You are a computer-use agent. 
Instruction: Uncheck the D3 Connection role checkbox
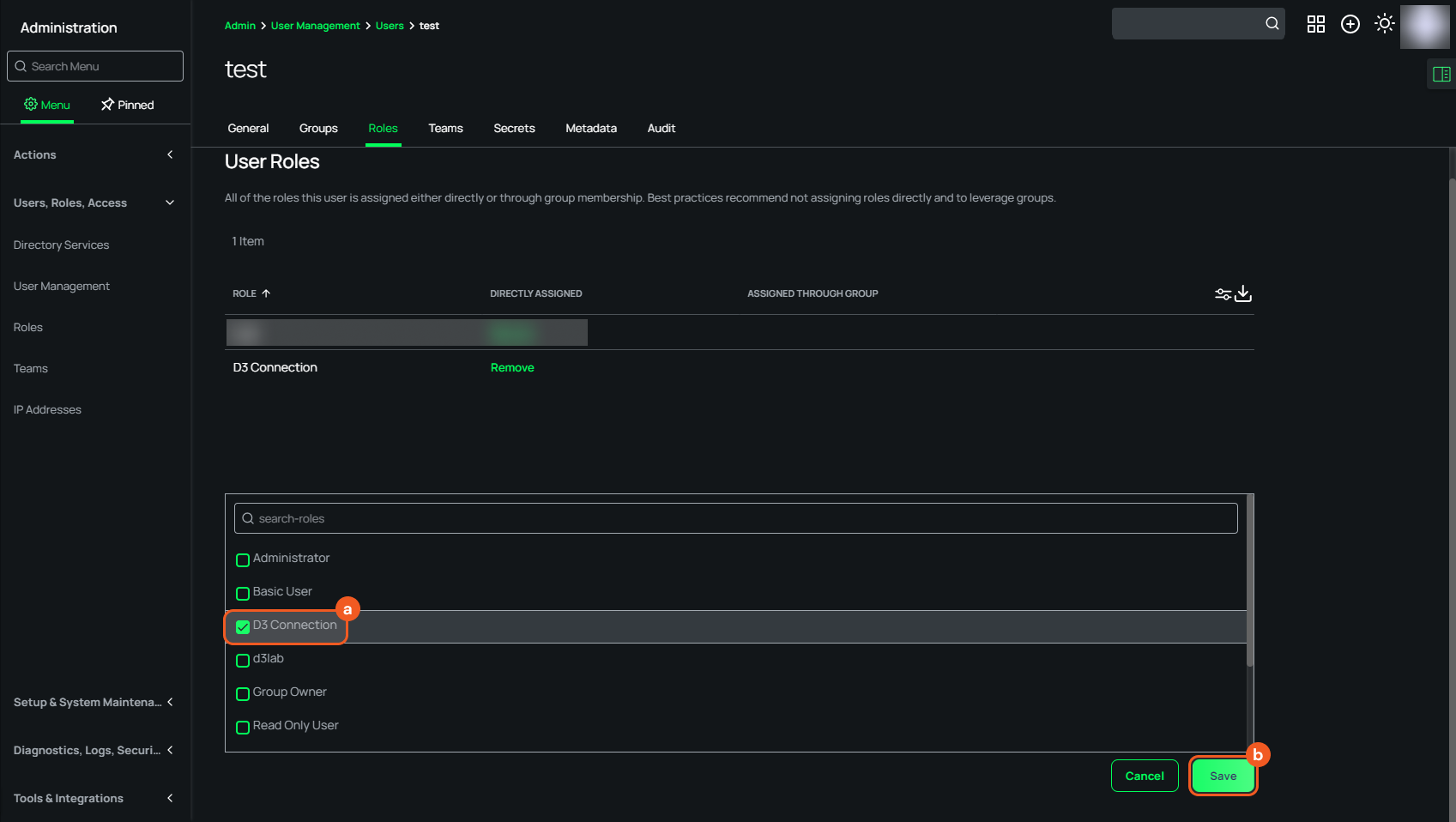point(243,627)
